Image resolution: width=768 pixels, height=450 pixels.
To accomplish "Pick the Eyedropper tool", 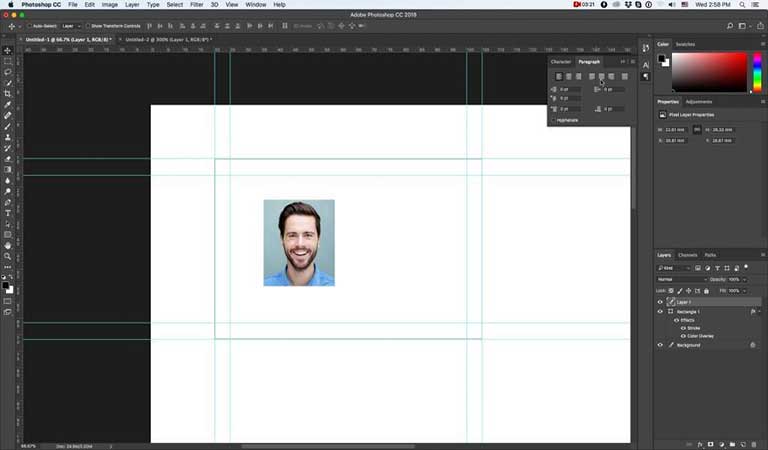I will [x=8, y=105].
